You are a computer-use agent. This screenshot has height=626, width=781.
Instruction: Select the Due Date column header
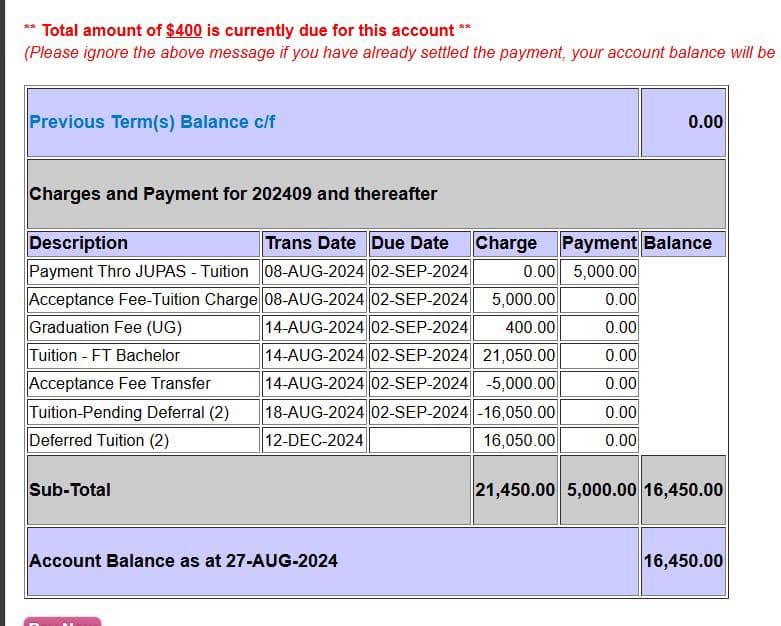[409, 243]
